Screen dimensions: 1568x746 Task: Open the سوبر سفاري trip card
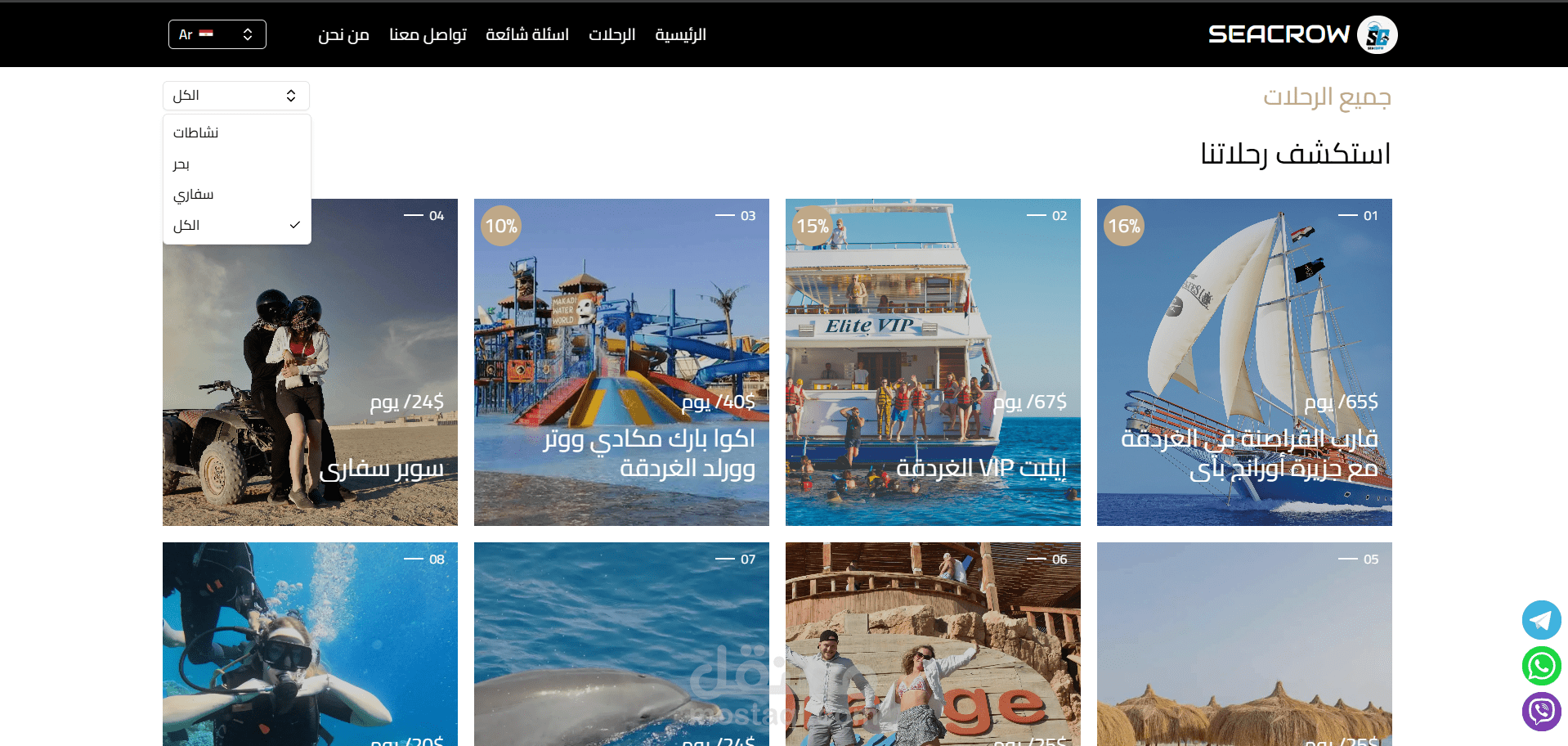(x=310, y=362)
